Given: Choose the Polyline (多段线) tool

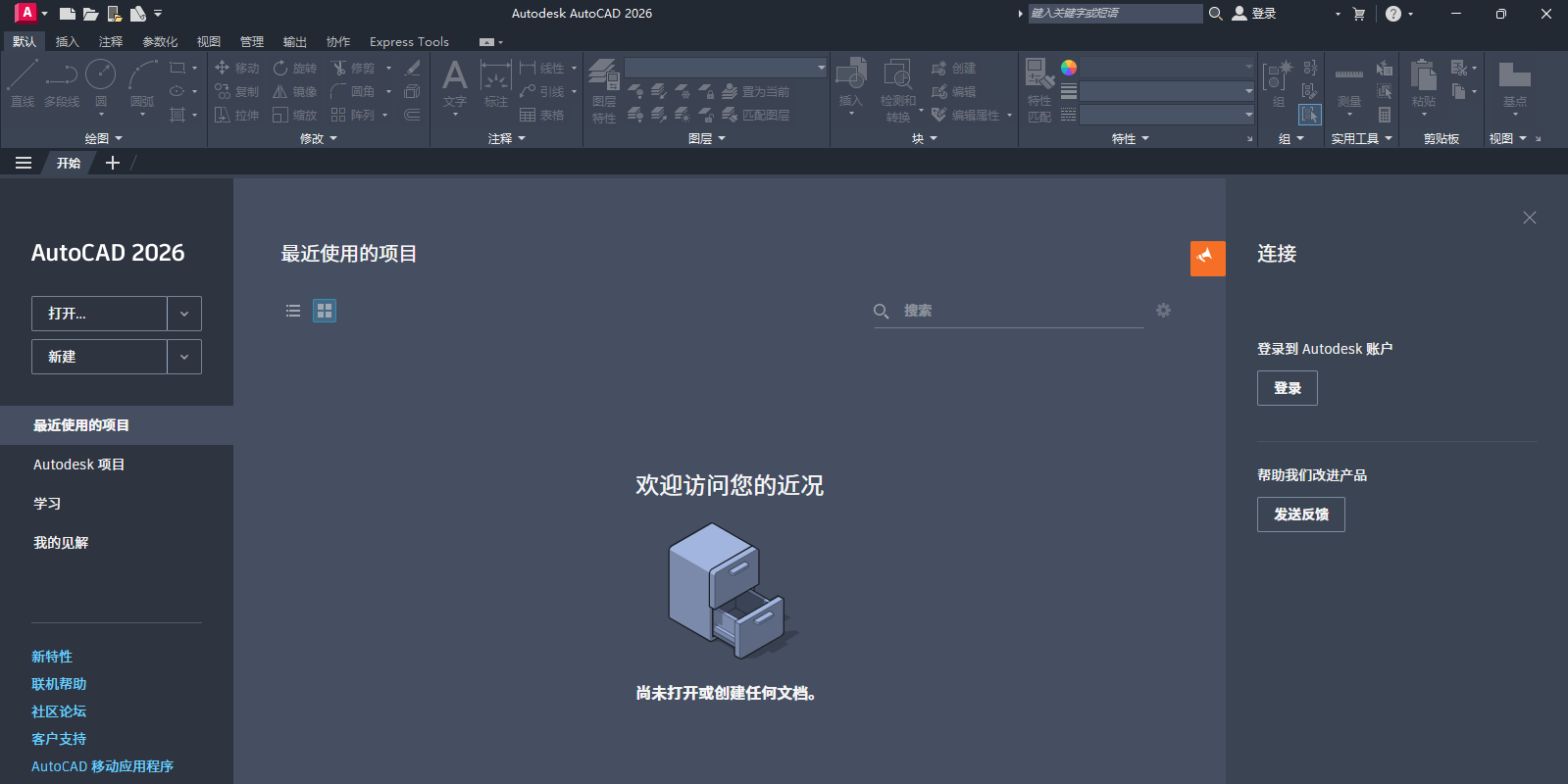Looking at the screenshot, I should click(61, 82).
